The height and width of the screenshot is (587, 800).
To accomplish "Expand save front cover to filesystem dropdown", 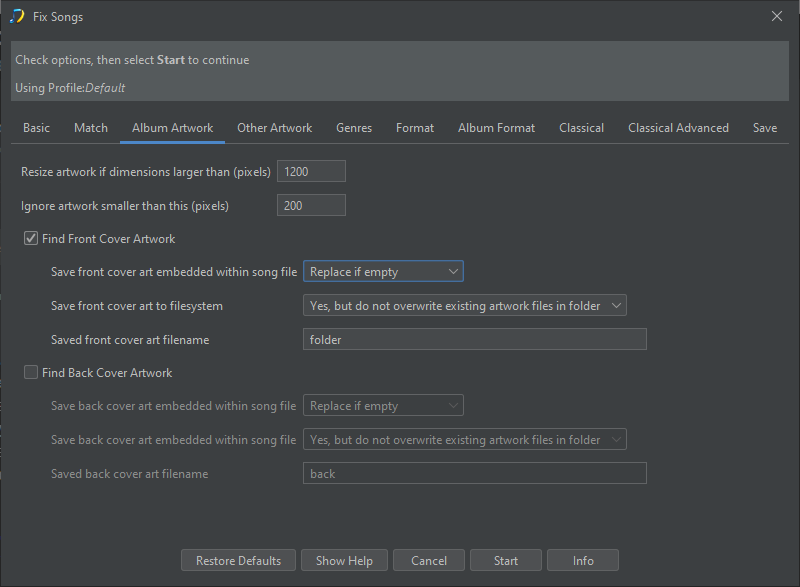I will point(465,306).
